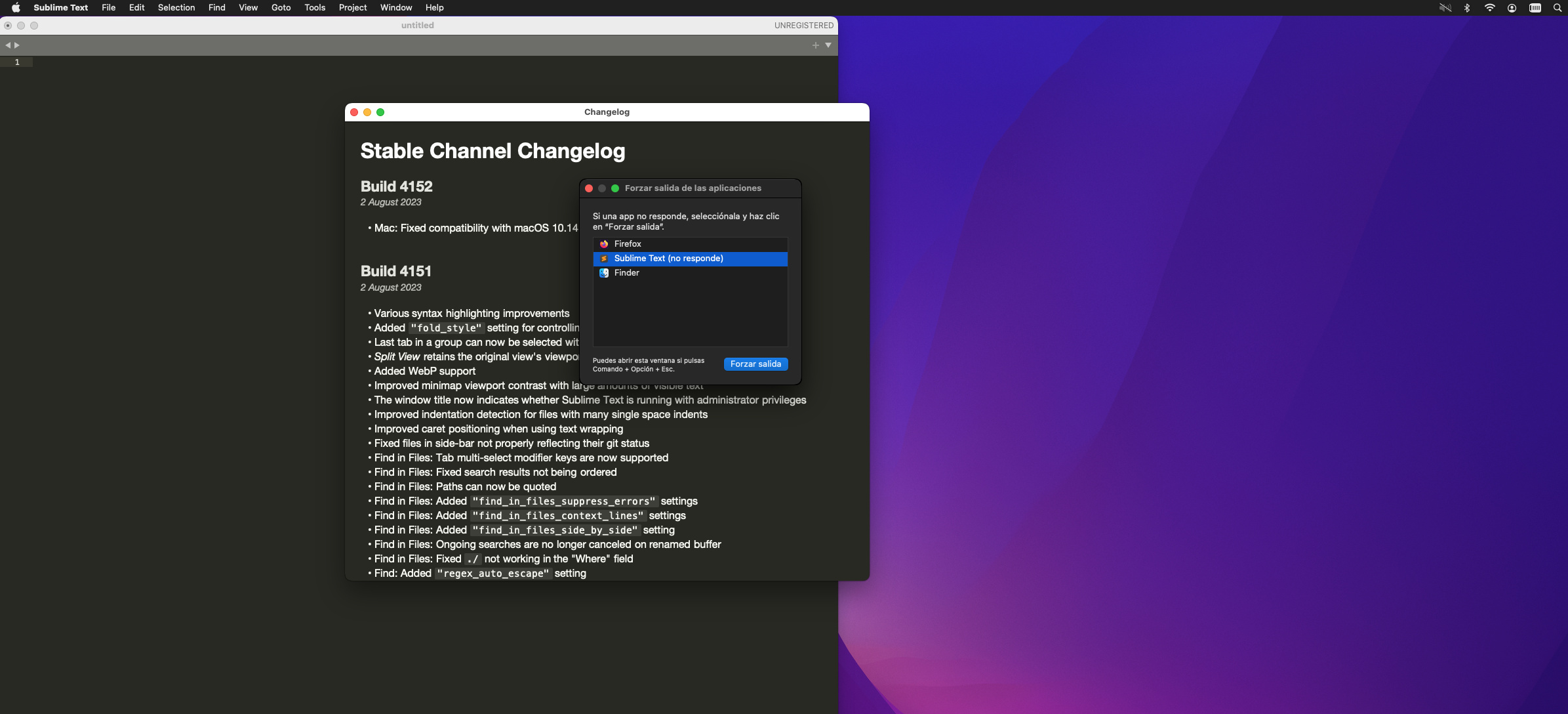Close the Changelog window

click(x=354, y=112)
